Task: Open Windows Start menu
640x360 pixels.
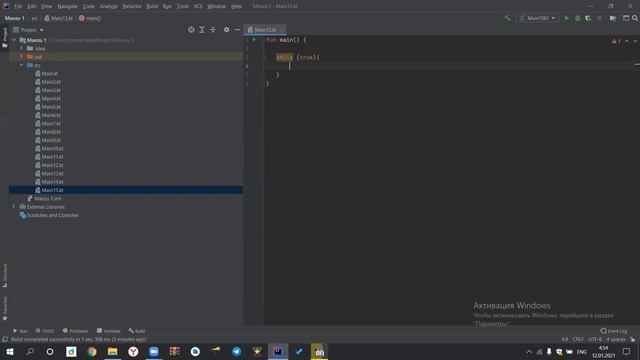Action: coord(9,351)
